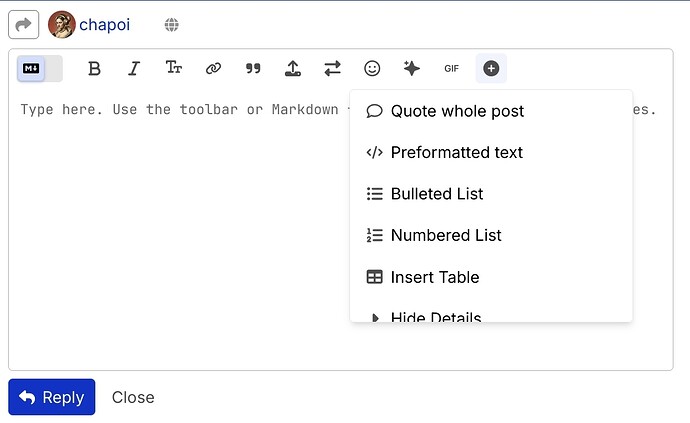The image size is (690, 423).
Task: Select Bulleted List option
Action: [x=491, y=194]
